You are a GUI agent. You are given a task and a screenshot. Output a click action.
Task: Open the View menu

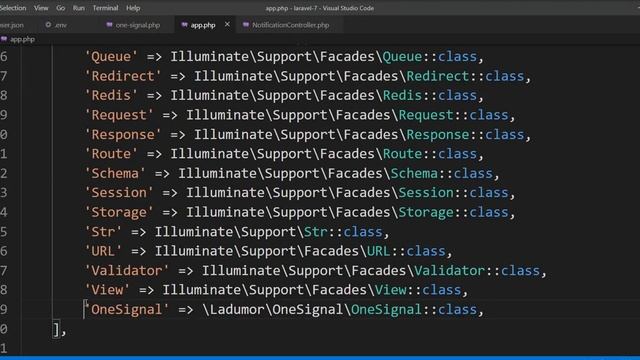[x=41, y=8]
